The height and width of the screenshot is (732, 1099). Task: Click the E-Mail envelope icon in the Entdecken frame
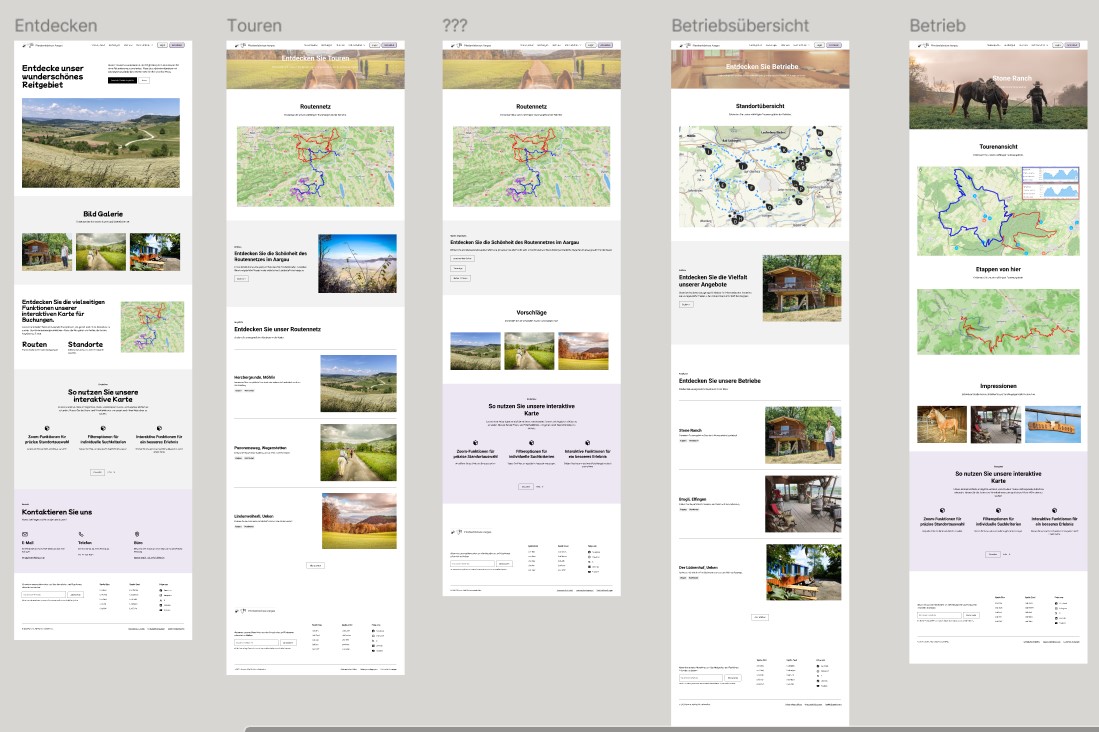24,535
